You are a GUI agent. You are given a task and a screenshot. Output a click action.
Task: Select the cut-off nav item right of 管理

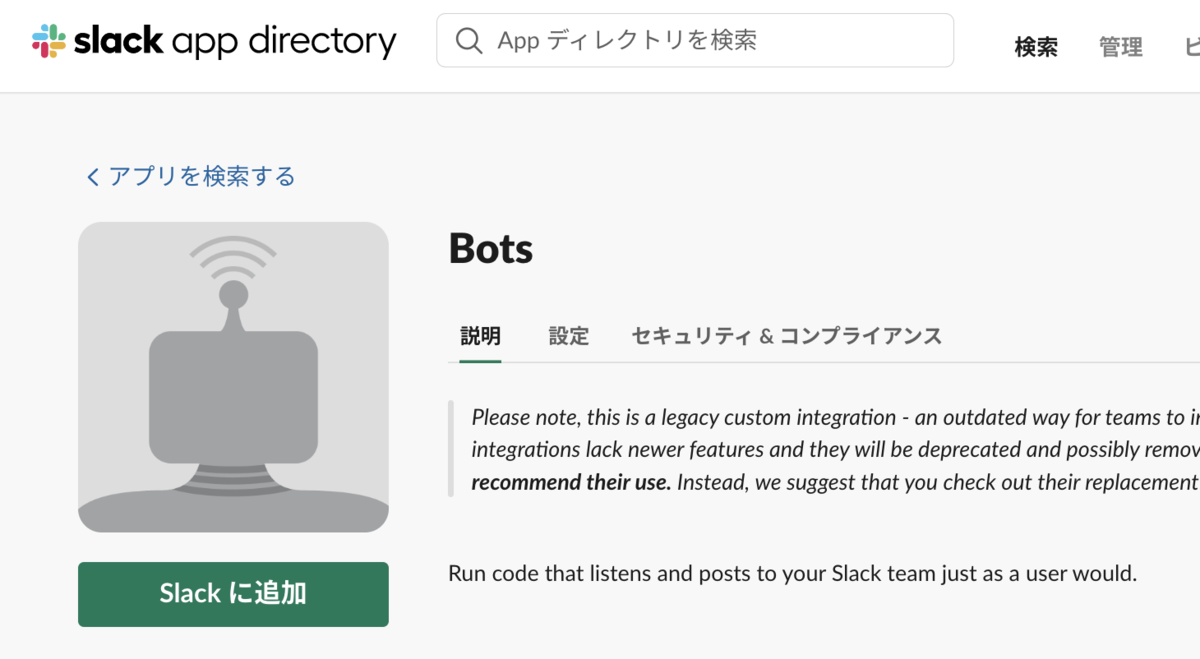[x=1192, y=47]
